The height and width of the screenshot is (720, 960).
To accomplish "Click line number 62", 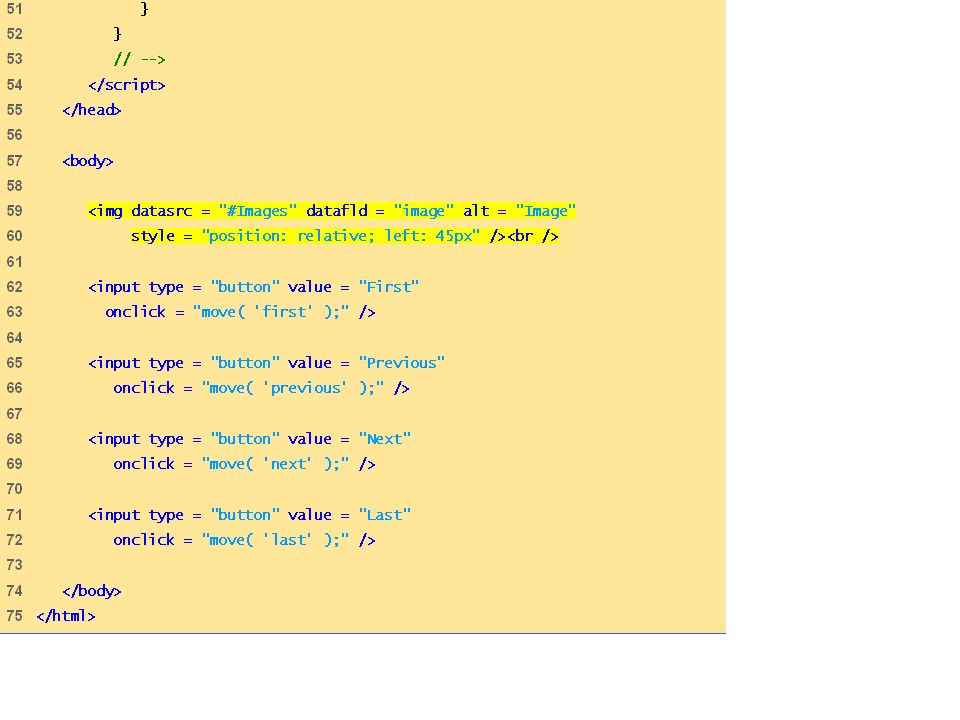I will click(15, 287).
